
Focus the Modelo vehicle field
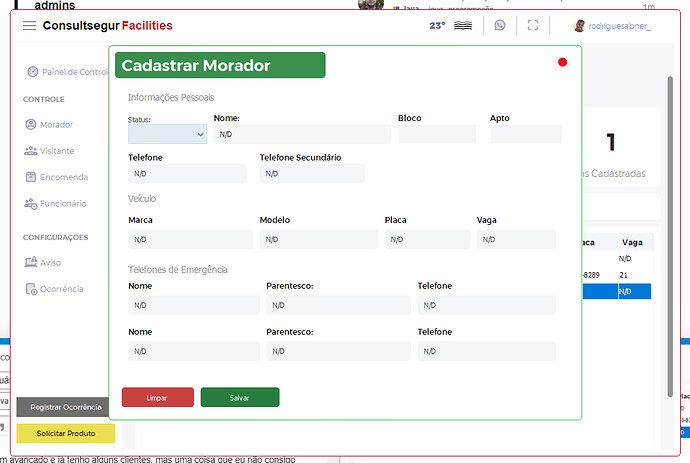point(319,239)
